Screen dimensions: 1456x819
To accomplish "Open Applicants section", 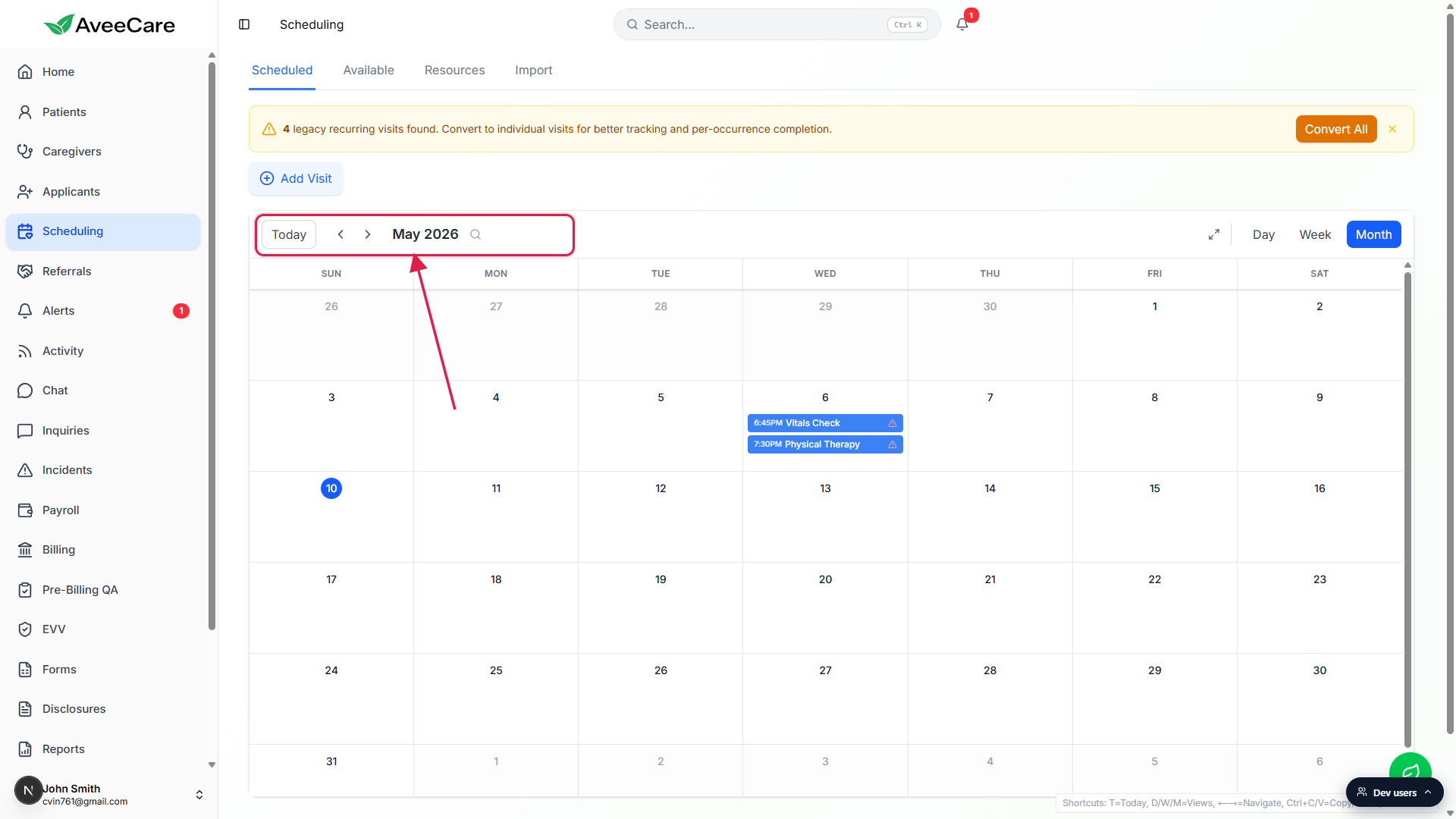I will pos(103,192).
